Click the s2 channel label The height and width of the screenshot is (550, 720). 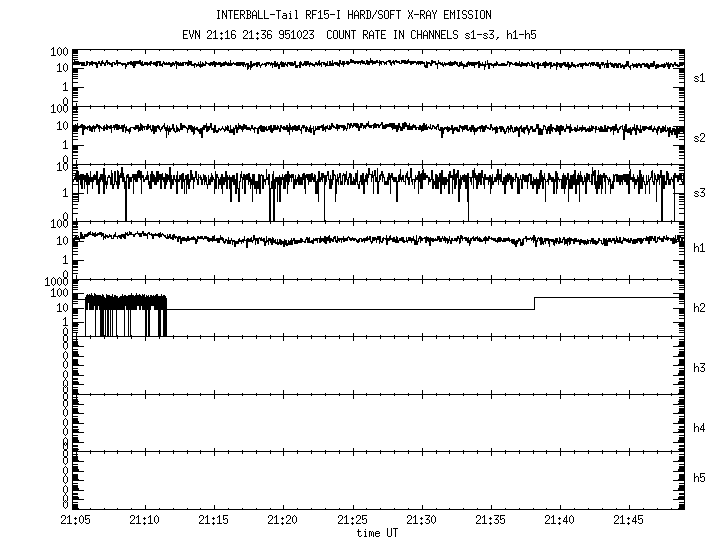[700, 137]
